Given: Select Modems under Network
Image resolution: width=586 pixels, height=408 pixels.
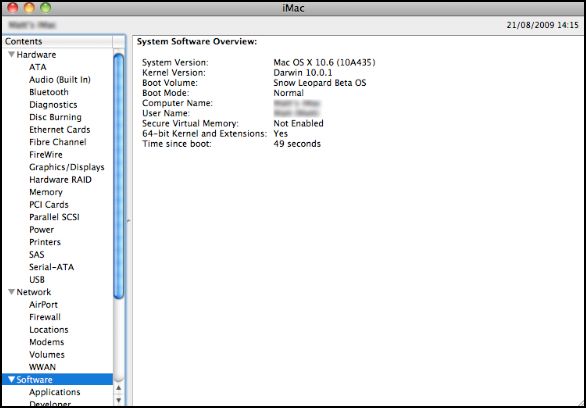Looking at the screenshot, I should tap(46, 342).
